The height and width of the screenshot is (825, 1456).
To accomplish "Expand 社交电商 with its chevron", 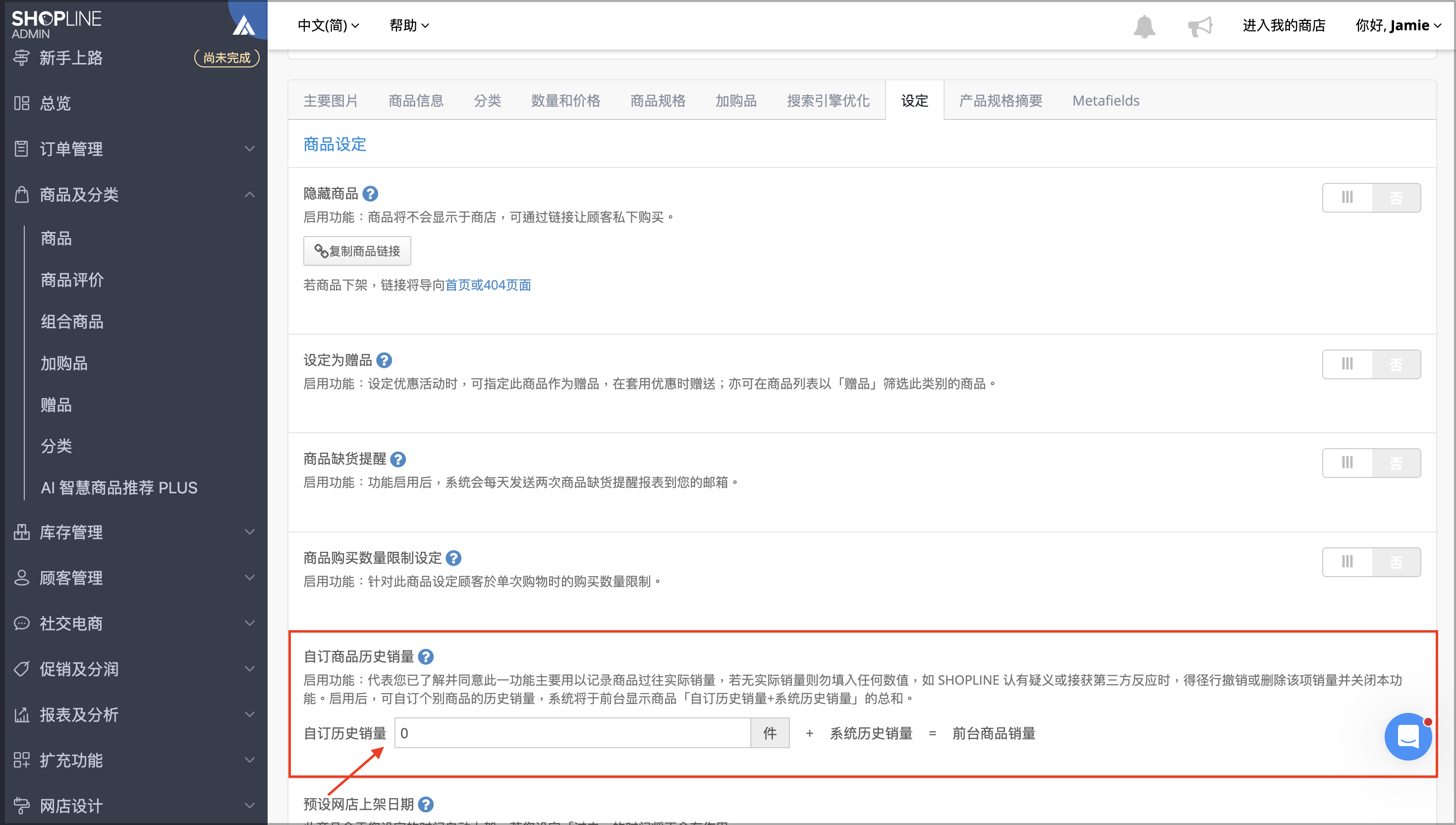I will (249, 623).
